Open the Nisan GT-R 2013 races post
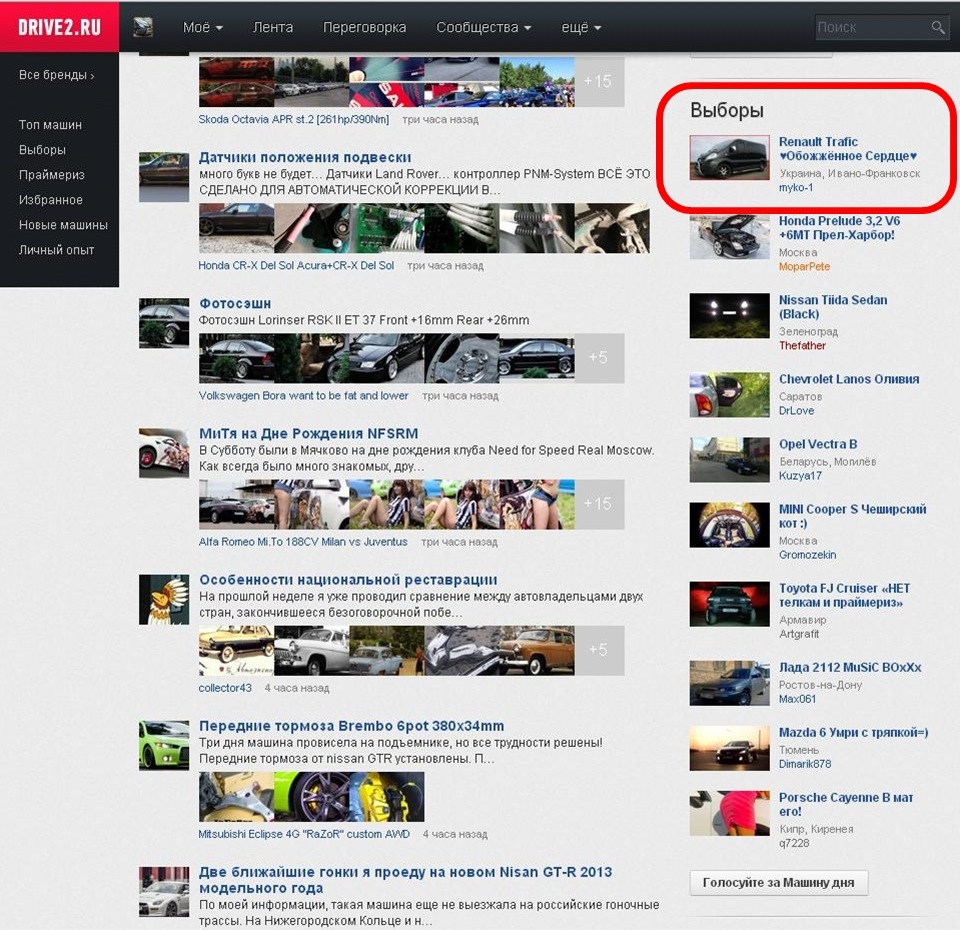 pos(405,880)
